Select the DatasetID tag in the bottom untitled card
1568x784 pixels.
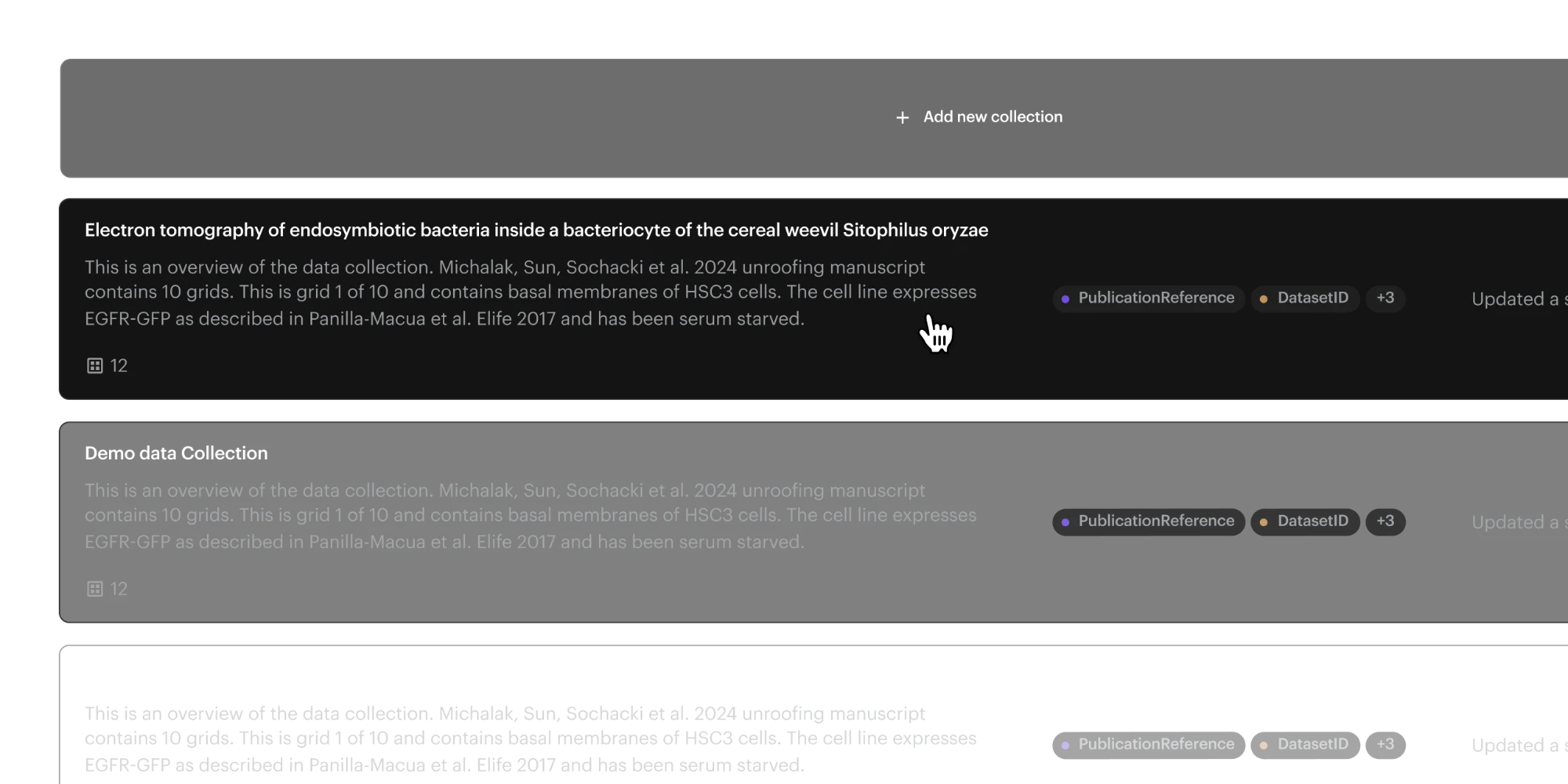(x=1305, y=745)
